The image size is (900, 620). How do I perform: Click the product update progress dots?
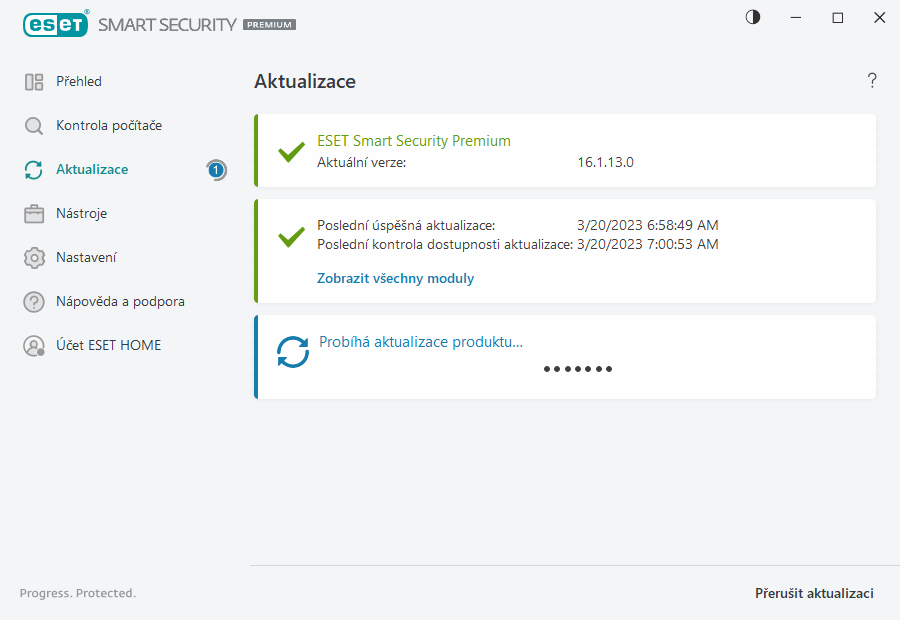[x=578, y=369]
